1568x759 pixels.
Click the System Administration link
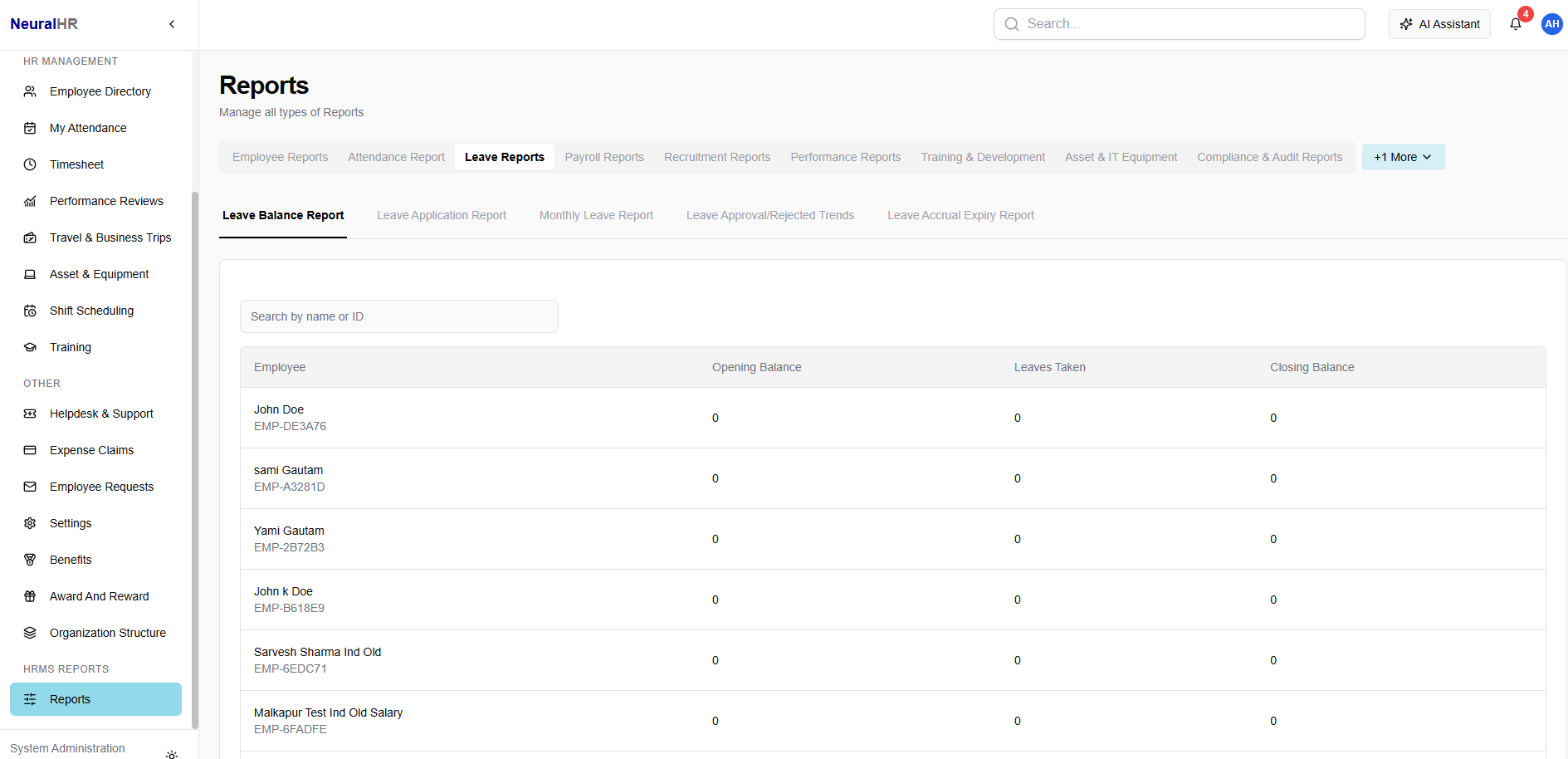[66, 748]
